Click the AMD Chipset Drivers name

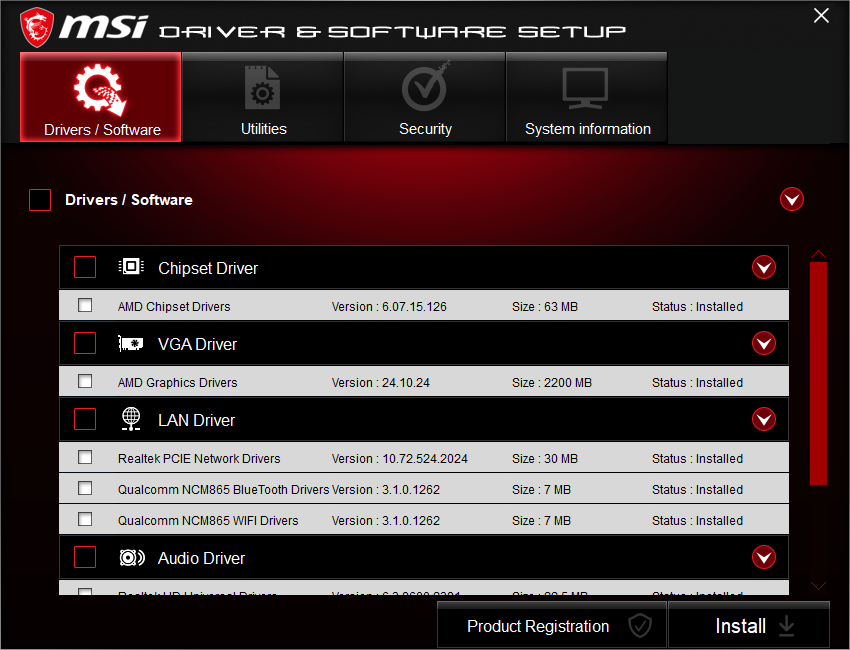[x=174, y=307]
